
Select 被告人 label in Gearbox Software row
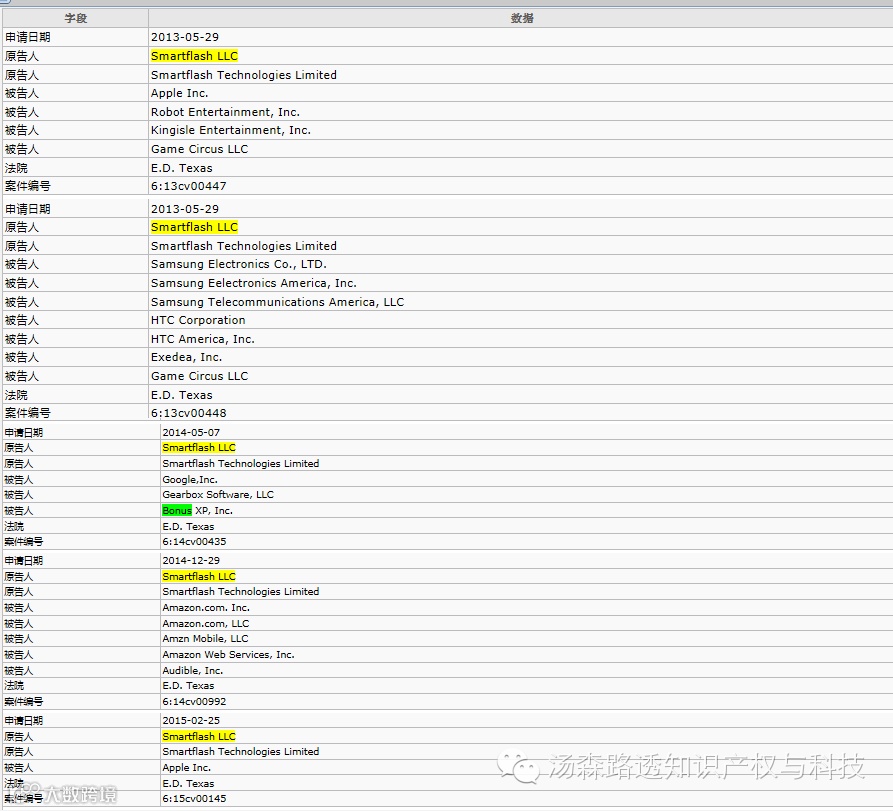18,494
